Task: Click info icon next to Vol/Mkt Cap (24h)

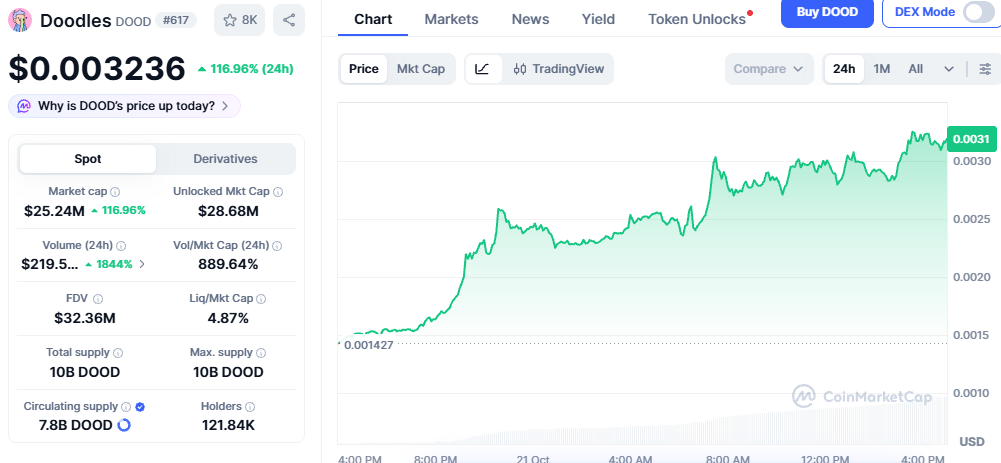Action: pos(277,246)
